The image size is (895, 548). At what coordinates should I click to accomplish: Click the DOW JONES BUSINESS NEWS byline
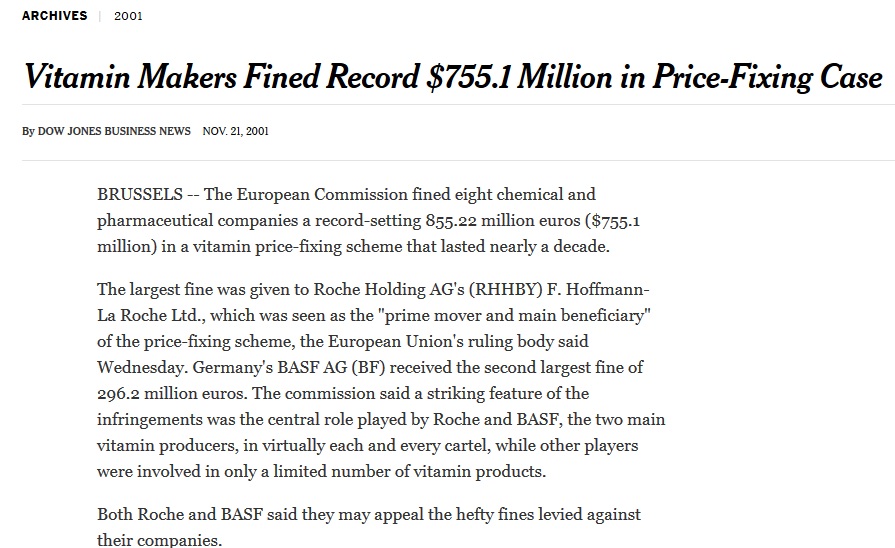tap(114, 131)
